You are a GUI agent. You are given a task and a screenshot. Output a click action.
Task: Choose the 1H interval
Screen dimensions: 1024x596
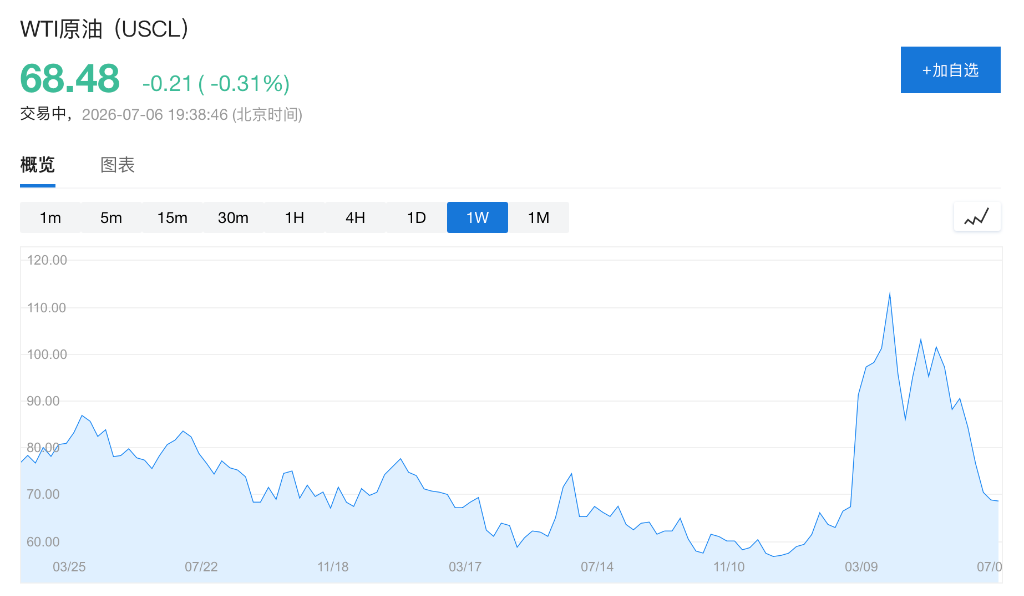pos(295,217)
